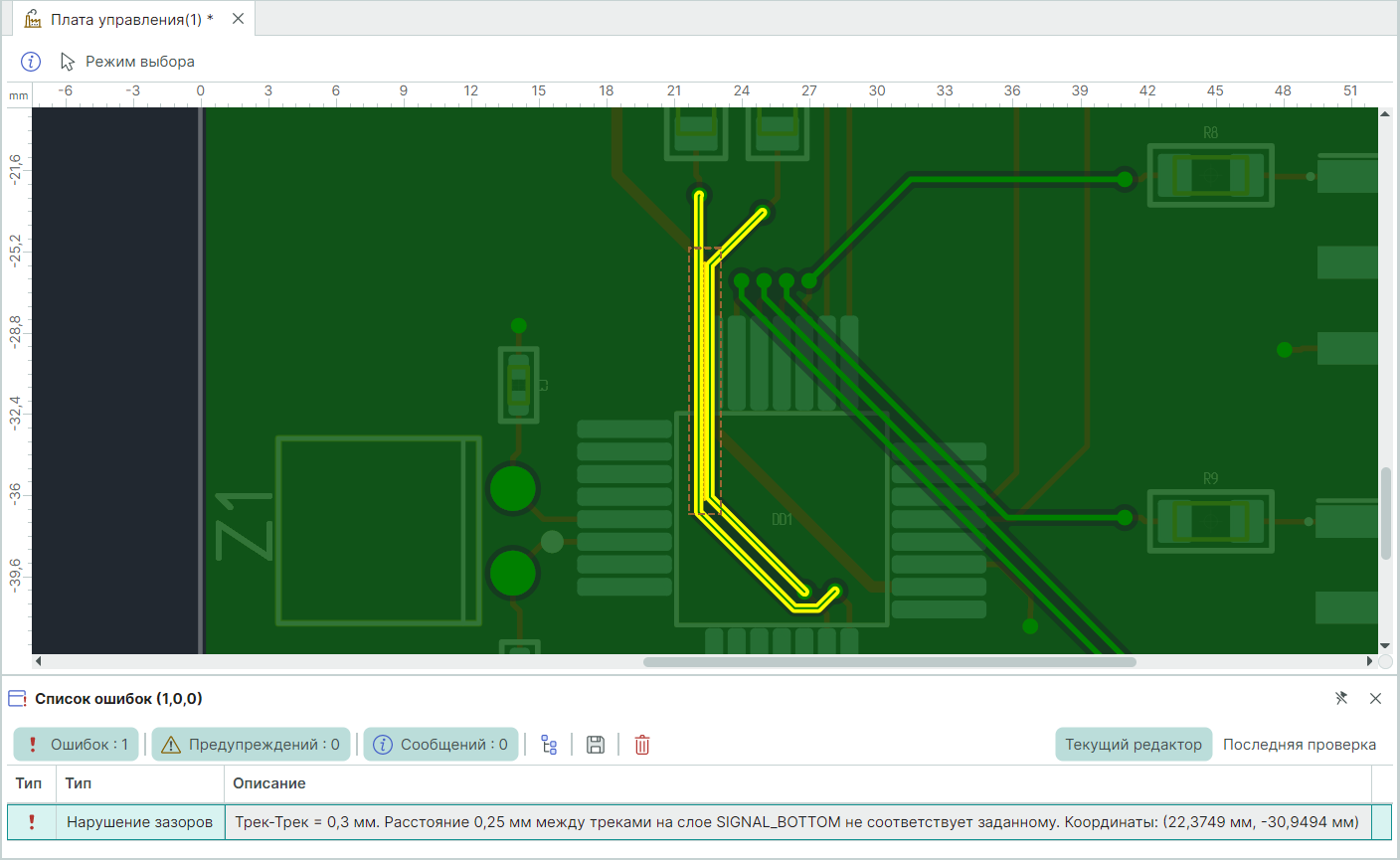Click the horizontal scrollbar thumb under canvas
Screen dimensions: 1400x860
point(888,662)
